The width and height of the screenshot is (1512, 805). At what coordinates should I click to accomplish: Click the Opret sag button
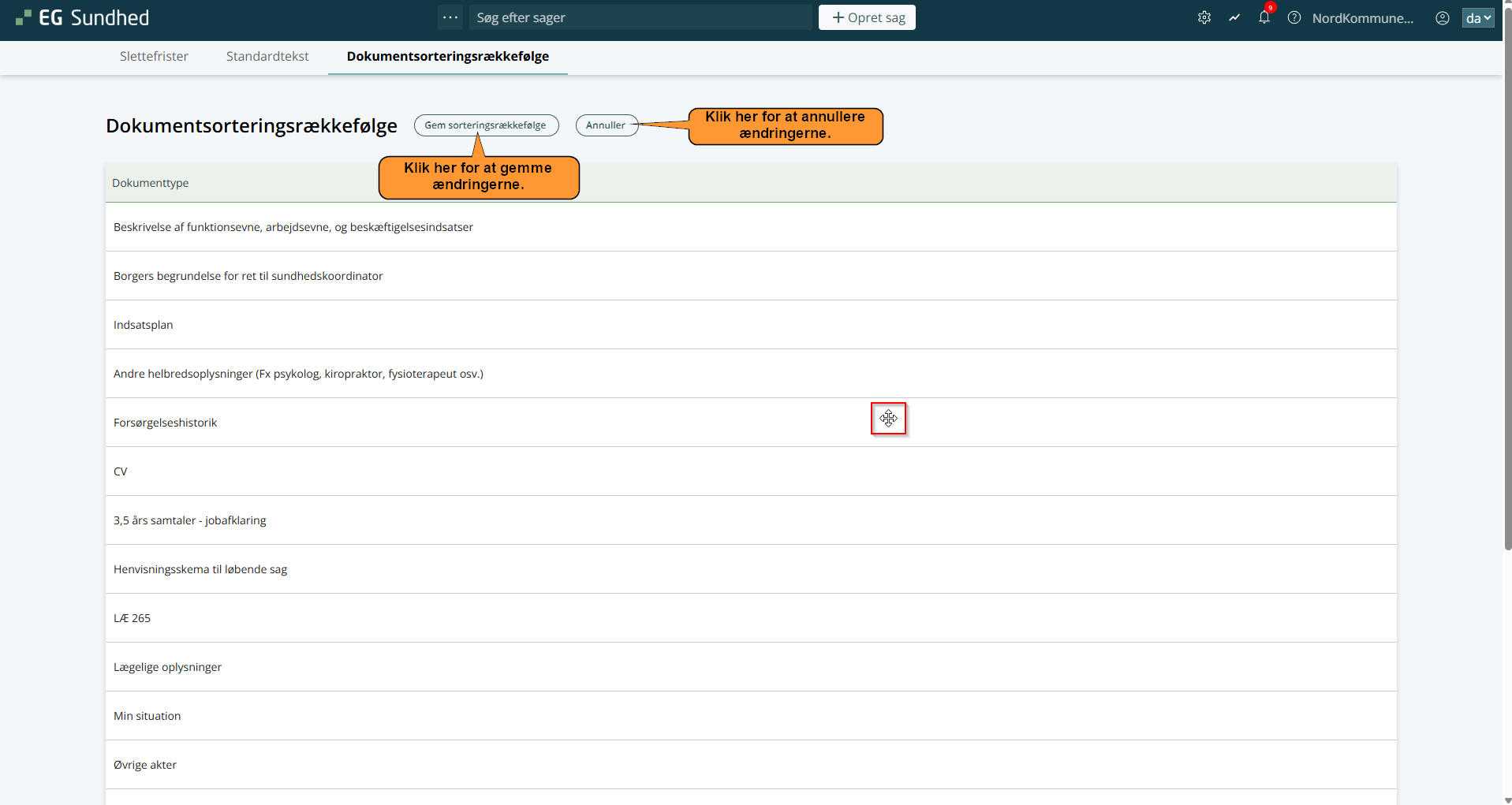[867, 17]
